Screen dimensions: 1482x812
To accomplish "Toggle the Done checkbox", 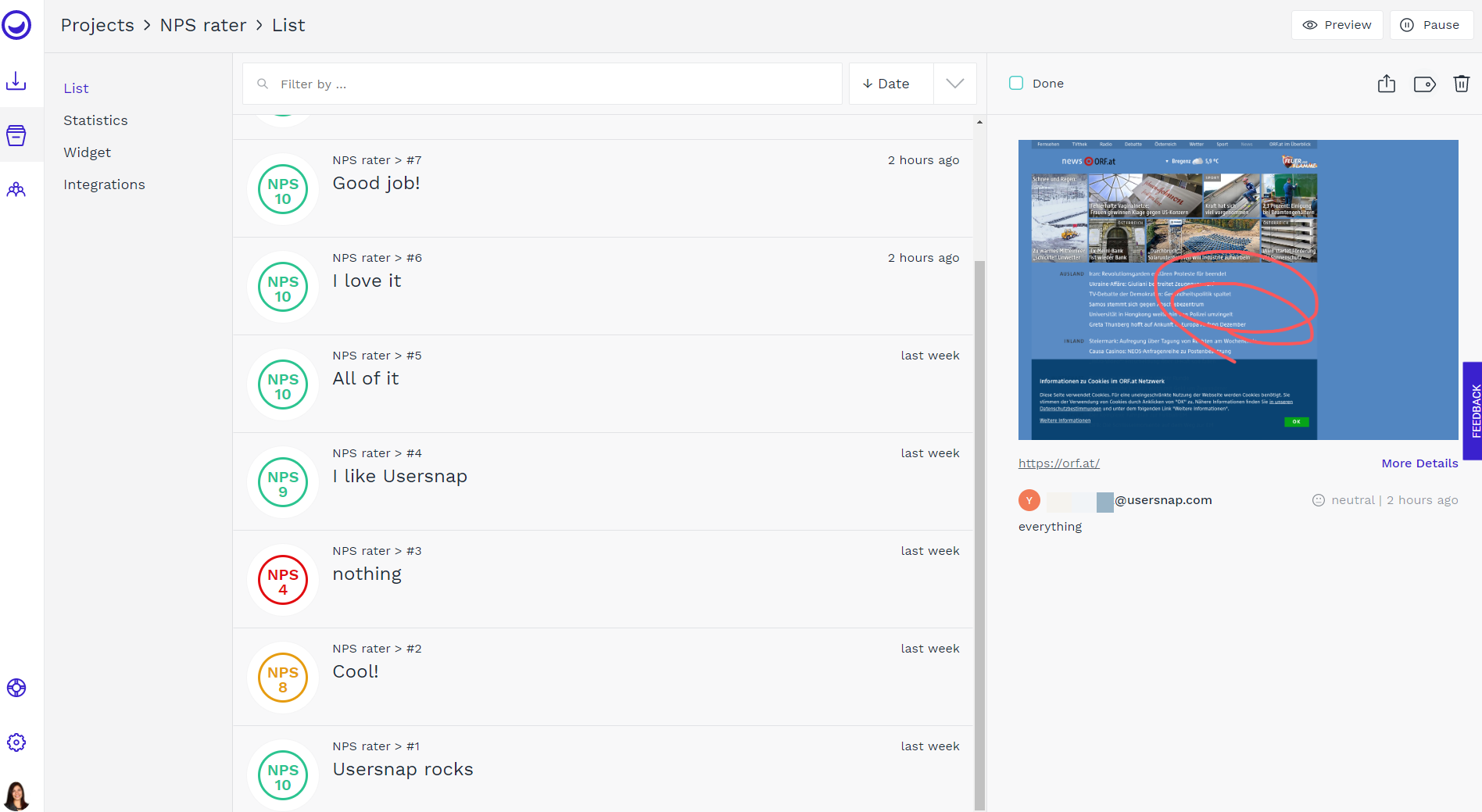I will pos(1016,83).
